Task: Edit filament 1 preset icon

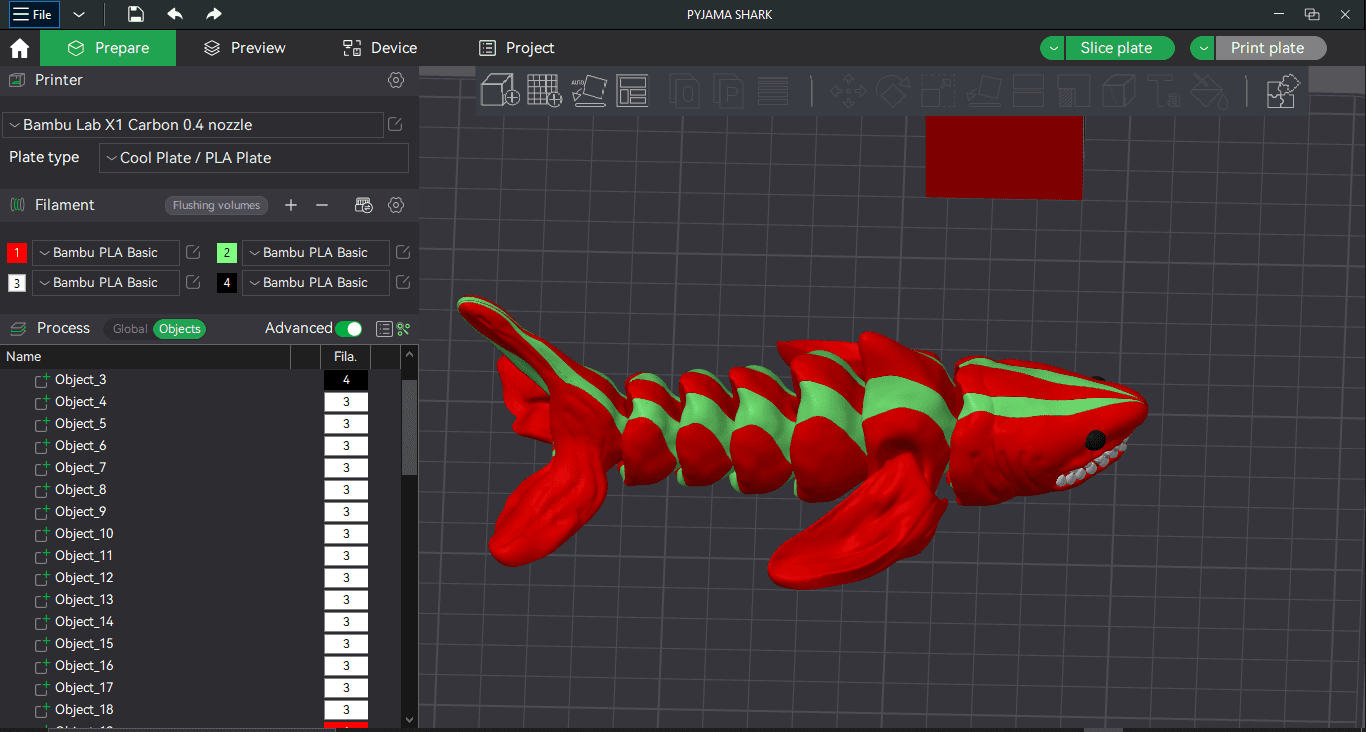Action: coord(194,253)
